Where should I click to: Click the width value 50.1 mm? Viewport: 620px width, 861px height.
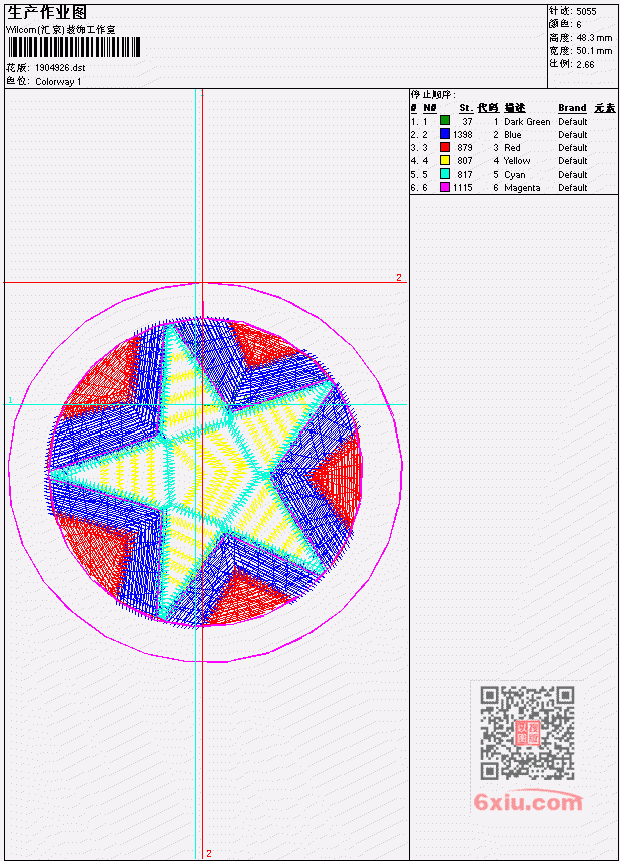coord(594,51)
